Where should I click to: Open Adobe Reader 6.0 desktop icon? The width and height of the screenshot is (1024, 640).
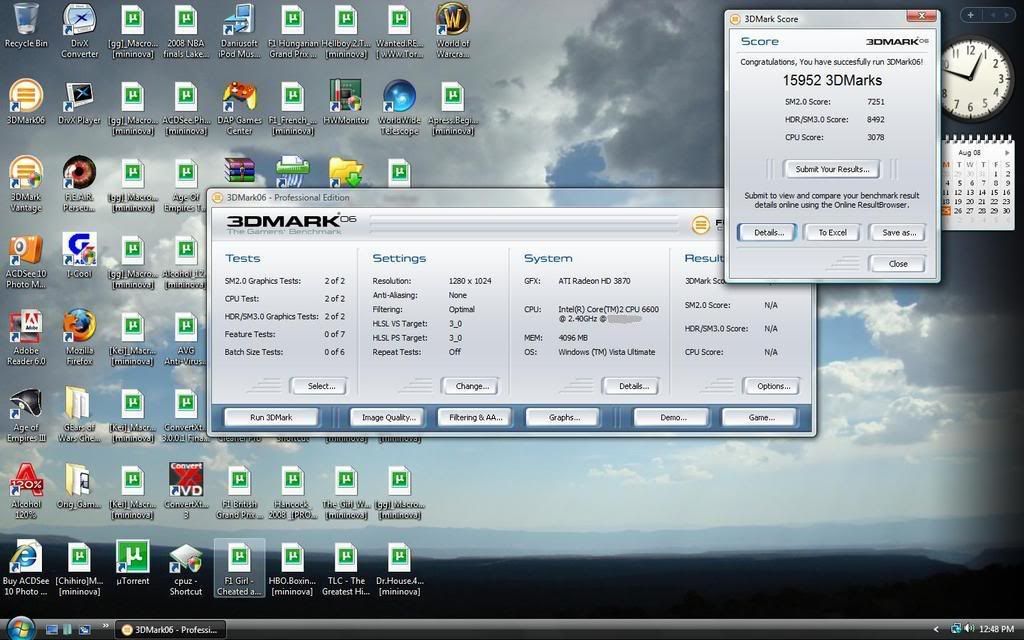tap(26, 338)
